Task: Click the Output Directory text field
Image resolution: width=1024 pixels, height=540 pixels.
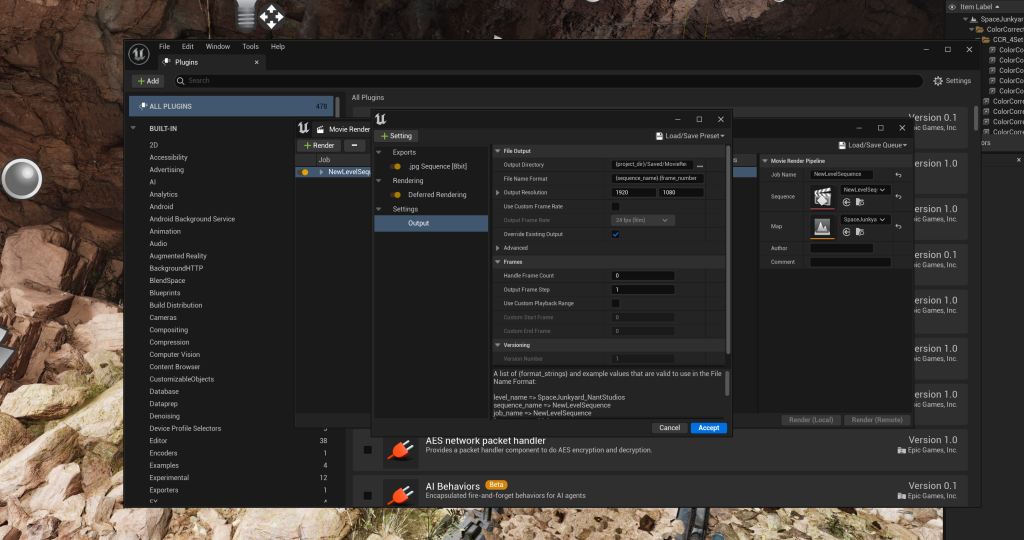Action: point(652,165)
